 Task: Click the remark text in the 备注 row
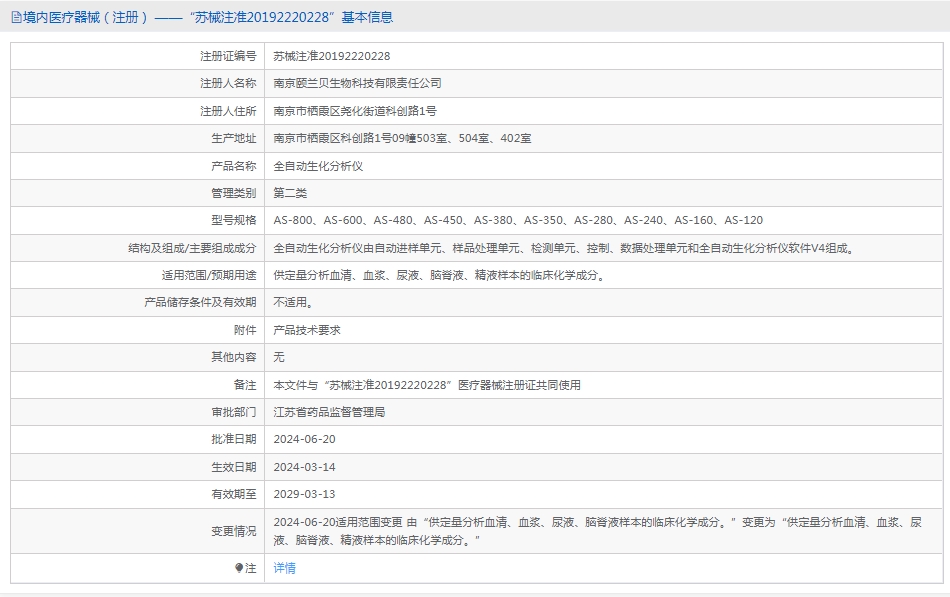(427, 385)
